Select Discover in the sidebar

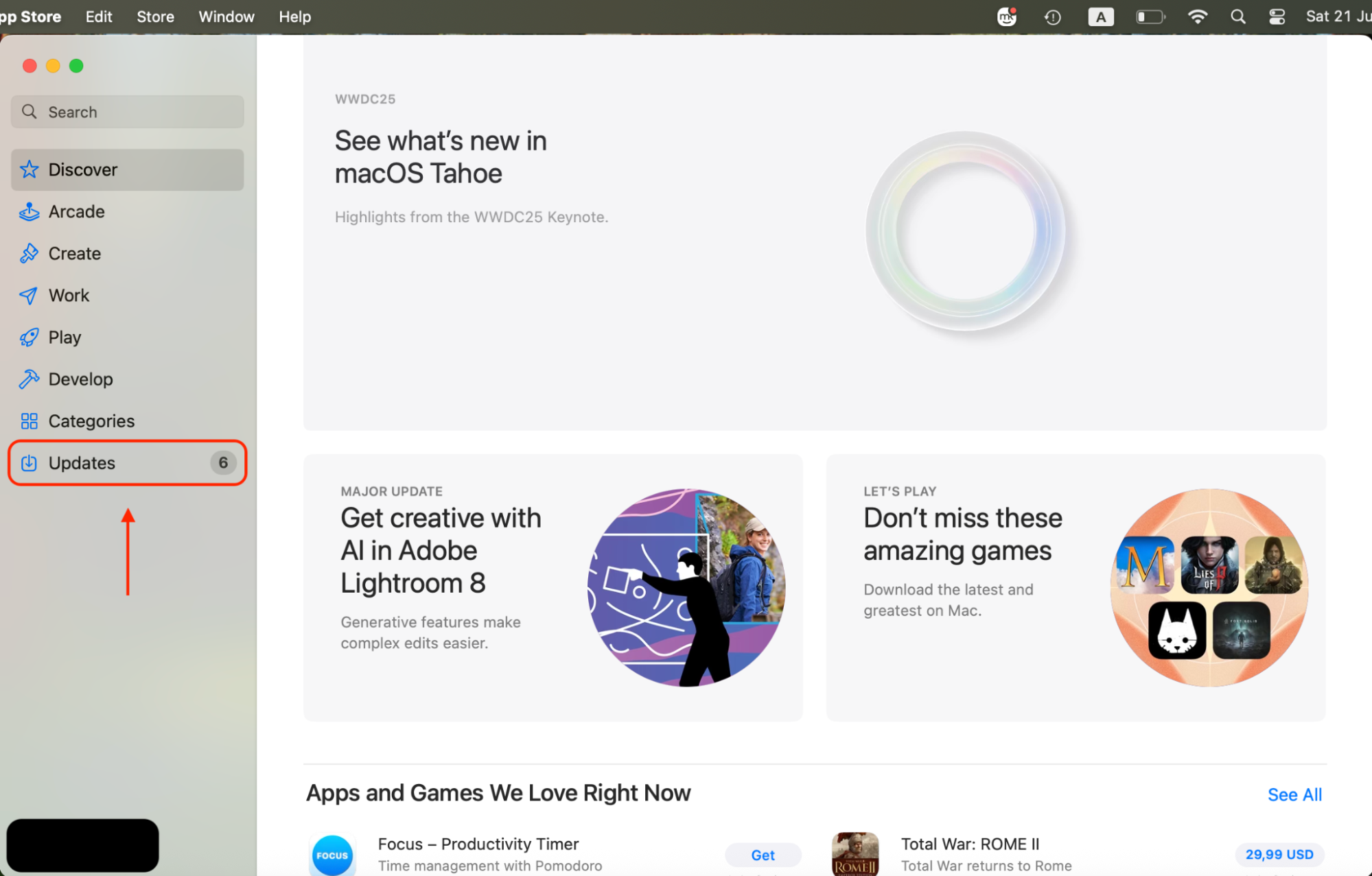click(x=82, y=169)
